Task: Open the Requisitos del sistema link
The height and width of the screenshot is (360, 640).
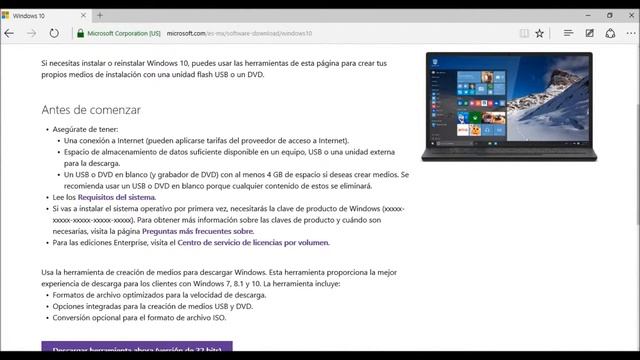Action: click(116, 197)
